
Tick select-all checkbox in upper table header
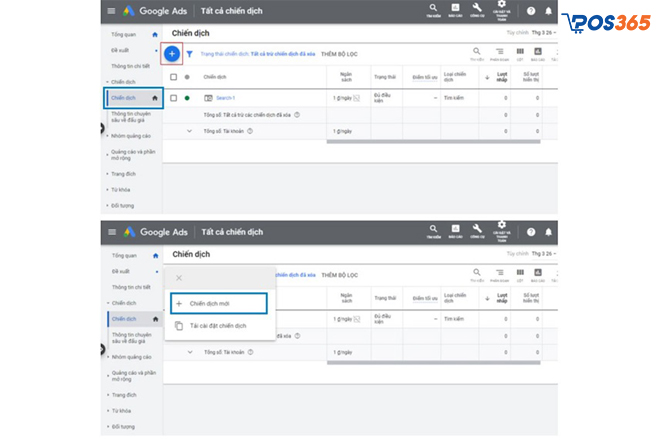(x=173, y=77)
